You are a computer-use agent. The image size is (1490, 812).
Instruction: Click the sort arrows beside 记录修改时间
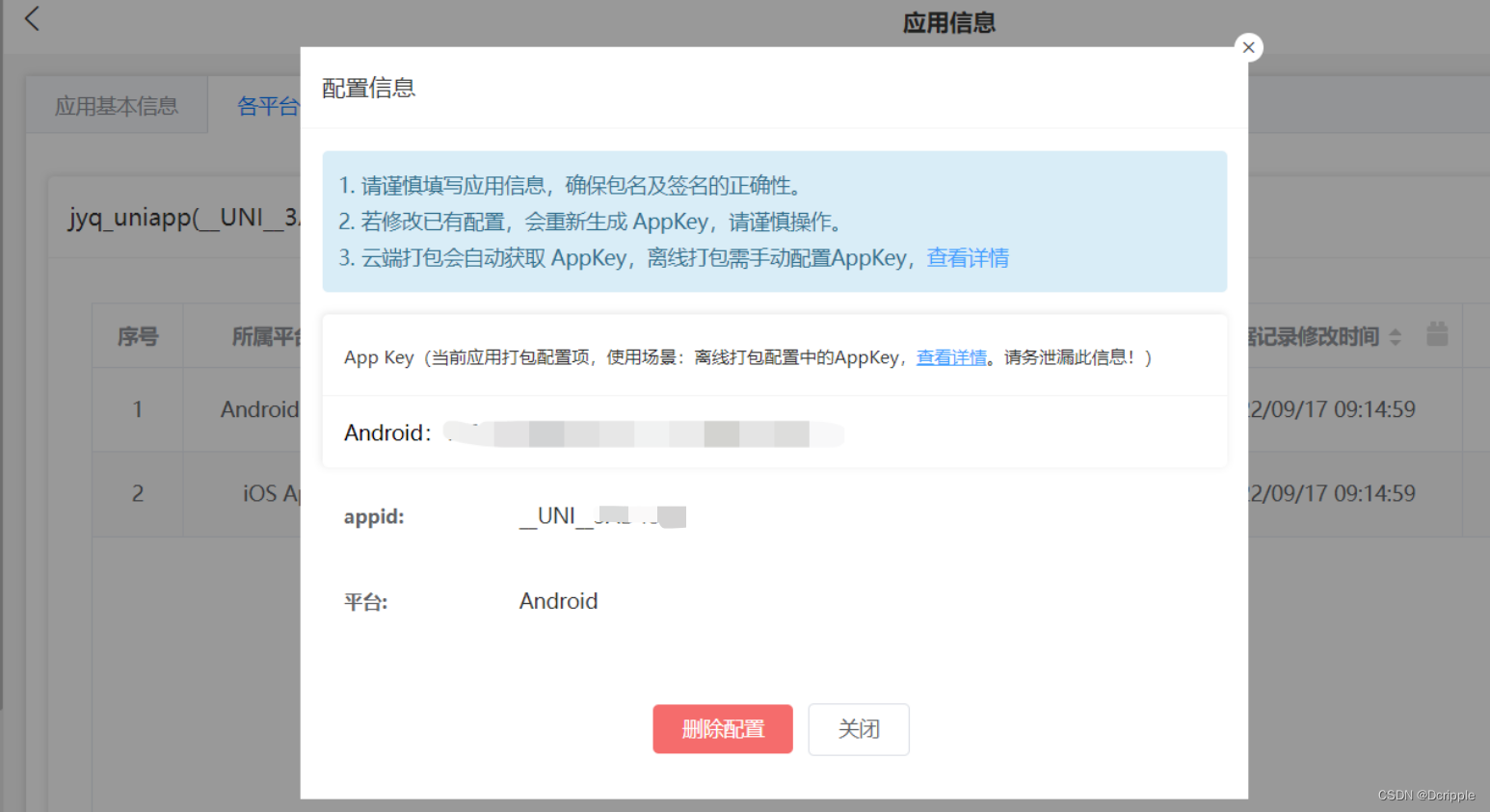(1395, 337)
